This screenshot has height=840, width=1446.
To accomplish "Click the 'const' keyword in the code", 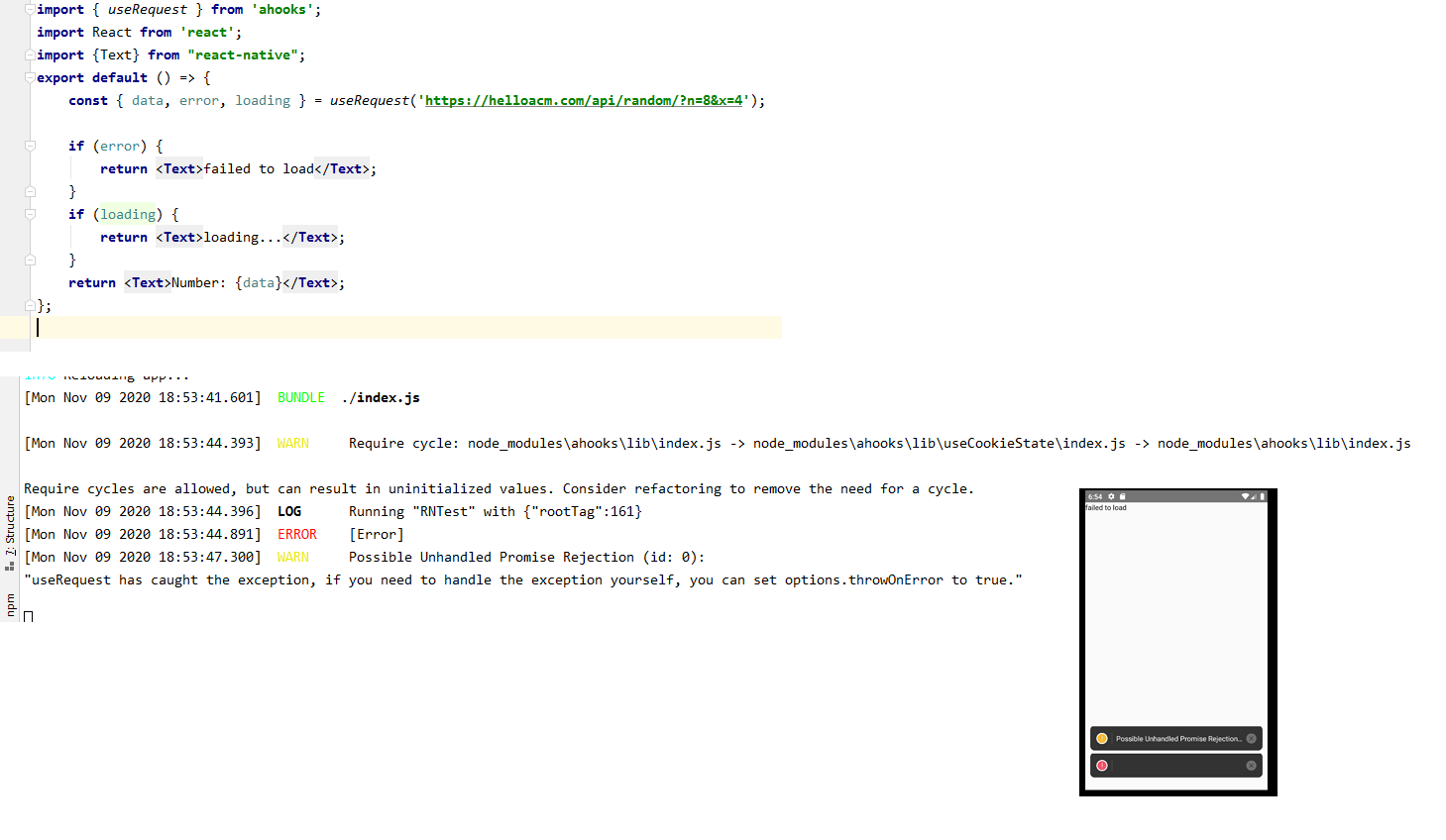I will [88, 100].
